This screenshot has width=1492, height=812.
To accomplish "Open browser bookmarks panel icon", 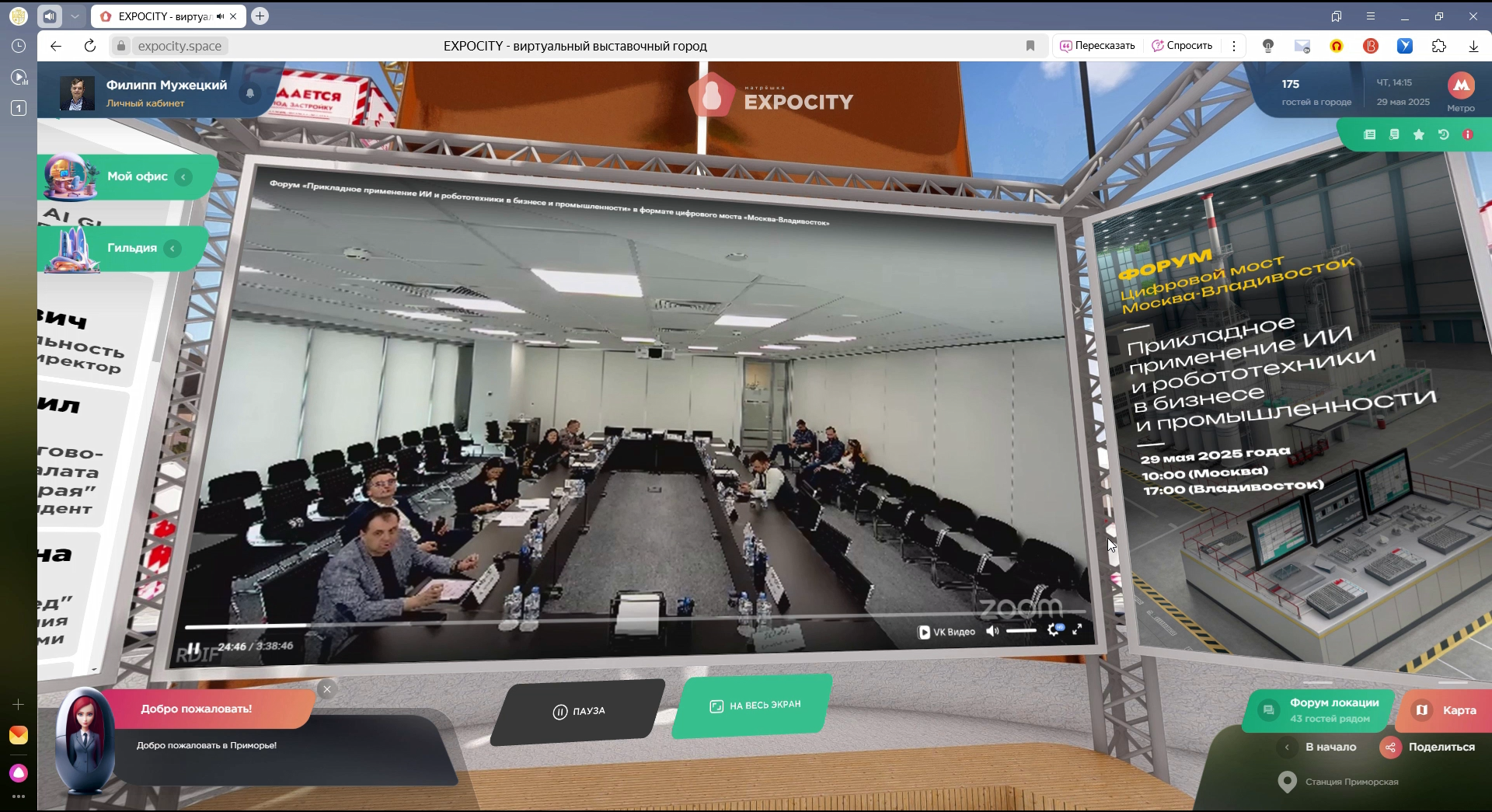I will coord(1337,16).
